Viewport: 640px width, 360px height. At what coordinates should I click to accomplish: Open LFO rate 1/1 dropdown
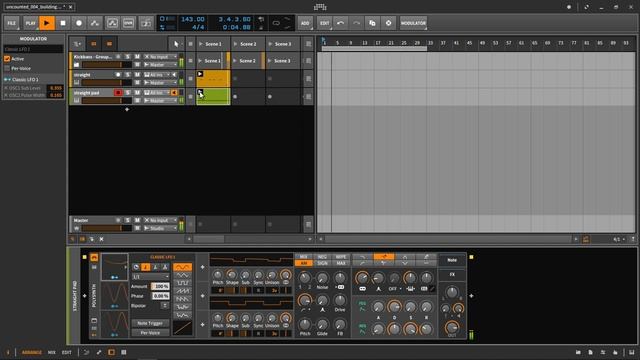(x=151, y=277)
